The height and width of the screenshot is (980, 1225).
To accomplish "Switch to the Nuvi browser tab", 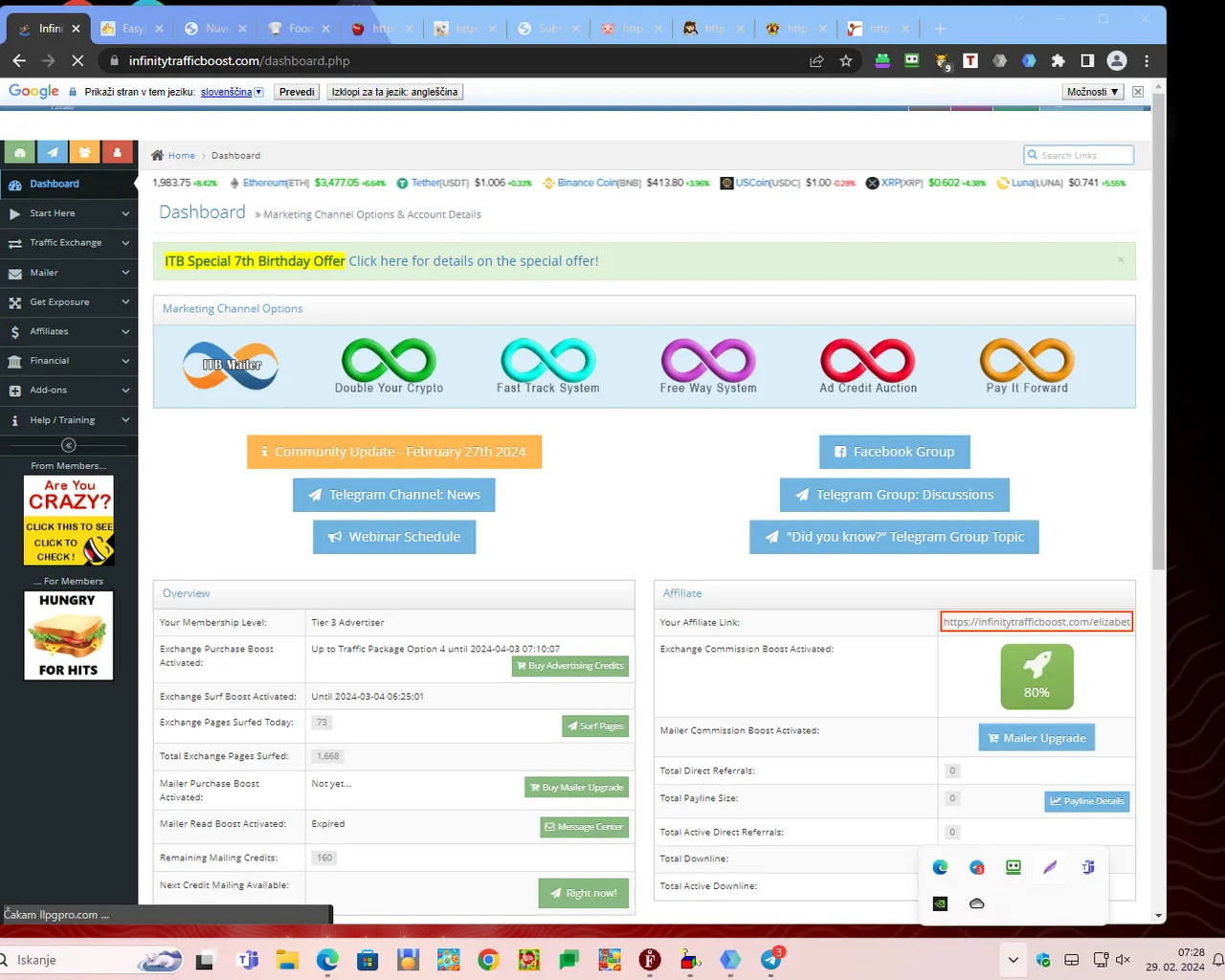I will click(215, 29).
